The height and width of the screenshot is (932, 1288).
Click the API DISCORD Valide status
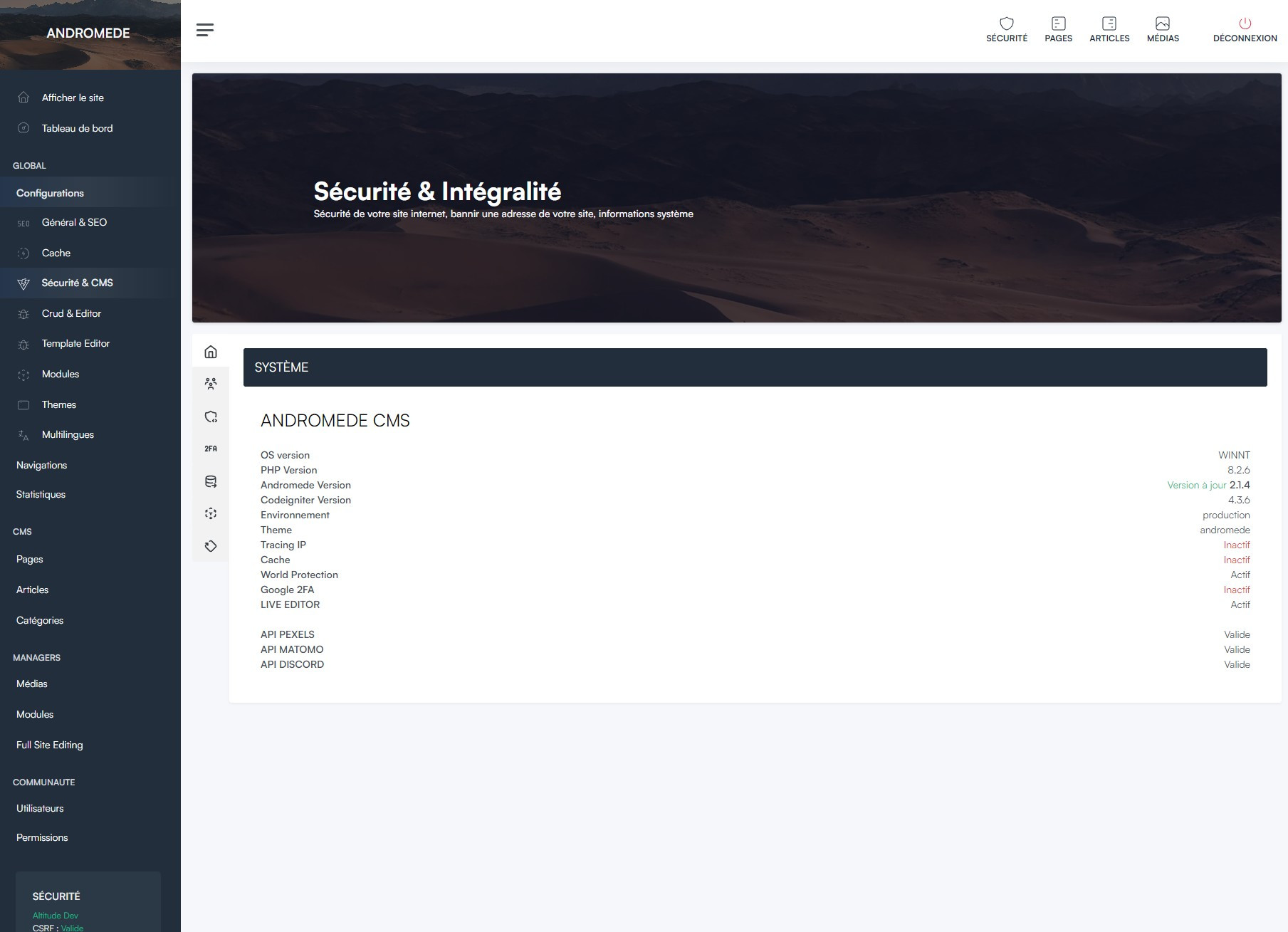[x=1237, y=664]
